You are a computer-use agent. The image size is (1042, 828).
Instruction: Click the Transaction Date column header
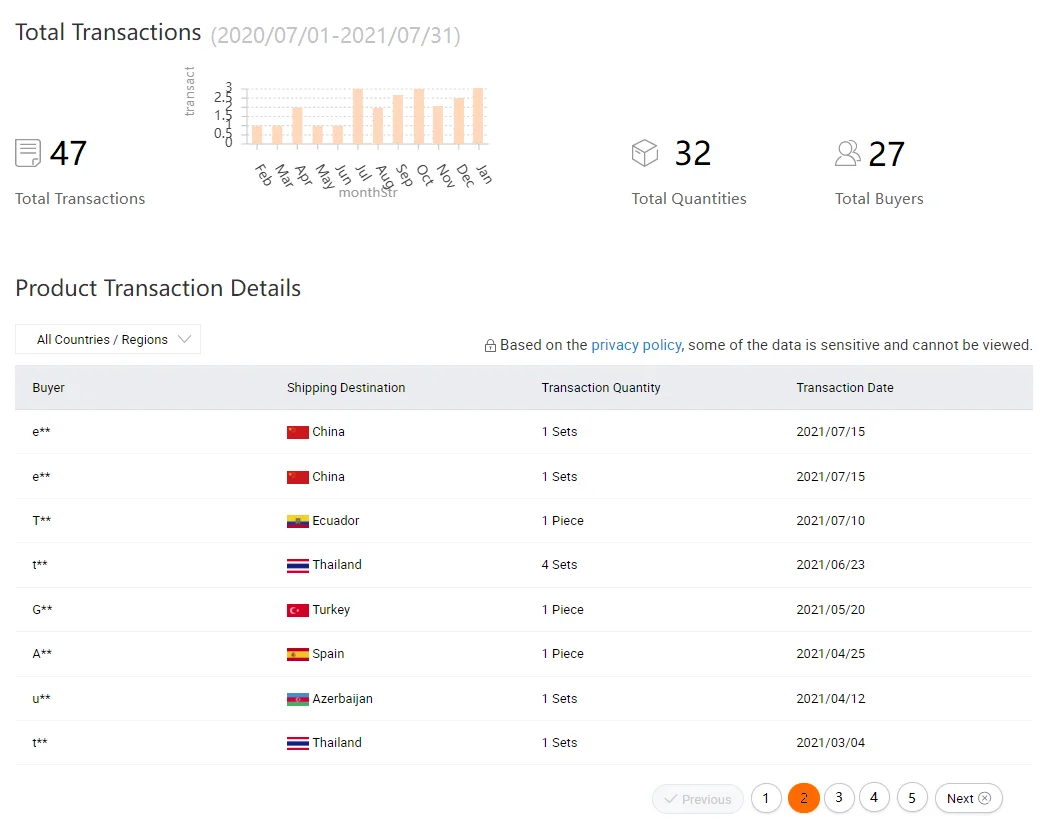click(845, 388)
